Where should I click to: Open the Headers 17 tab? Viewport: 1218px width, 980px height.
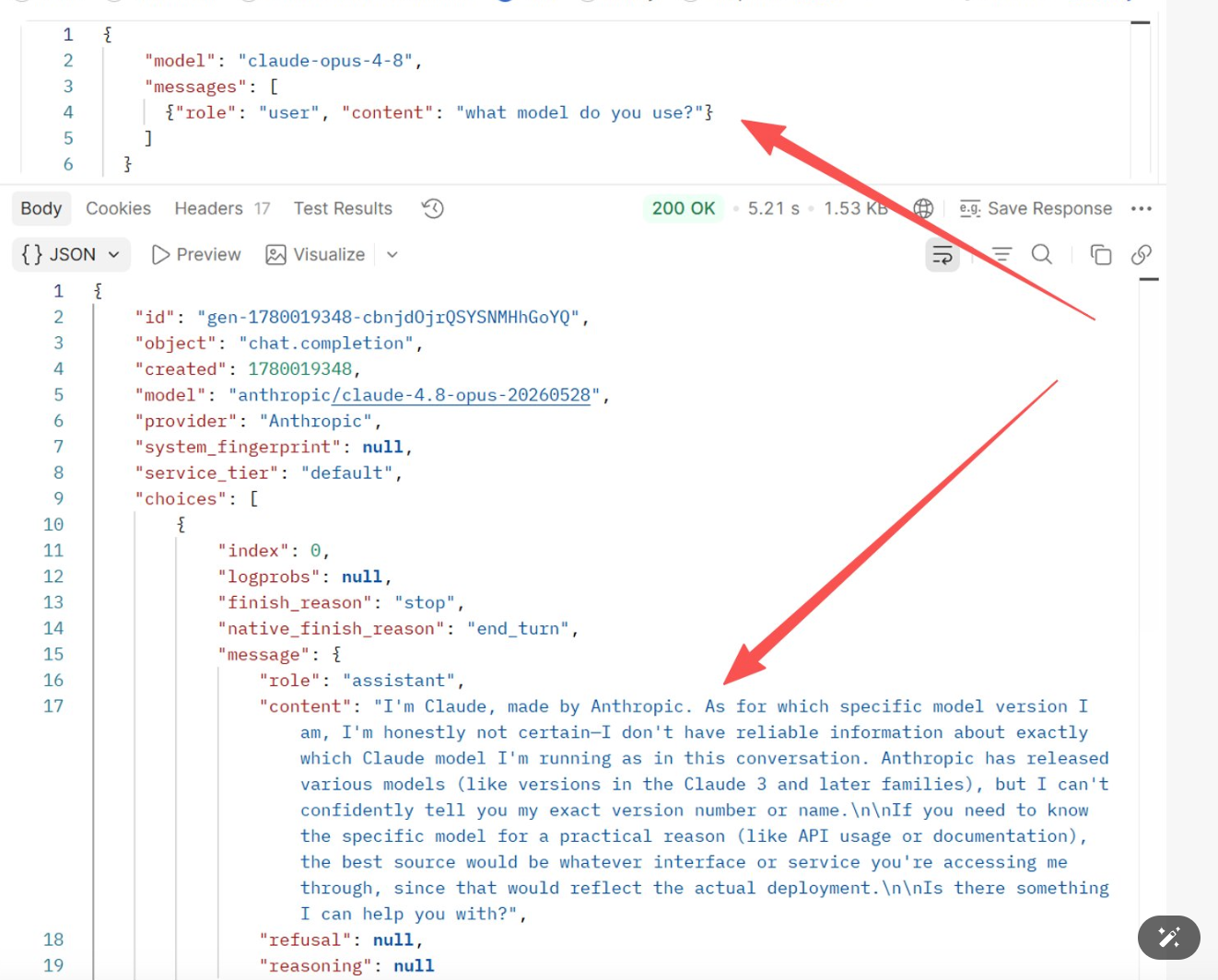tap(222, 209)
